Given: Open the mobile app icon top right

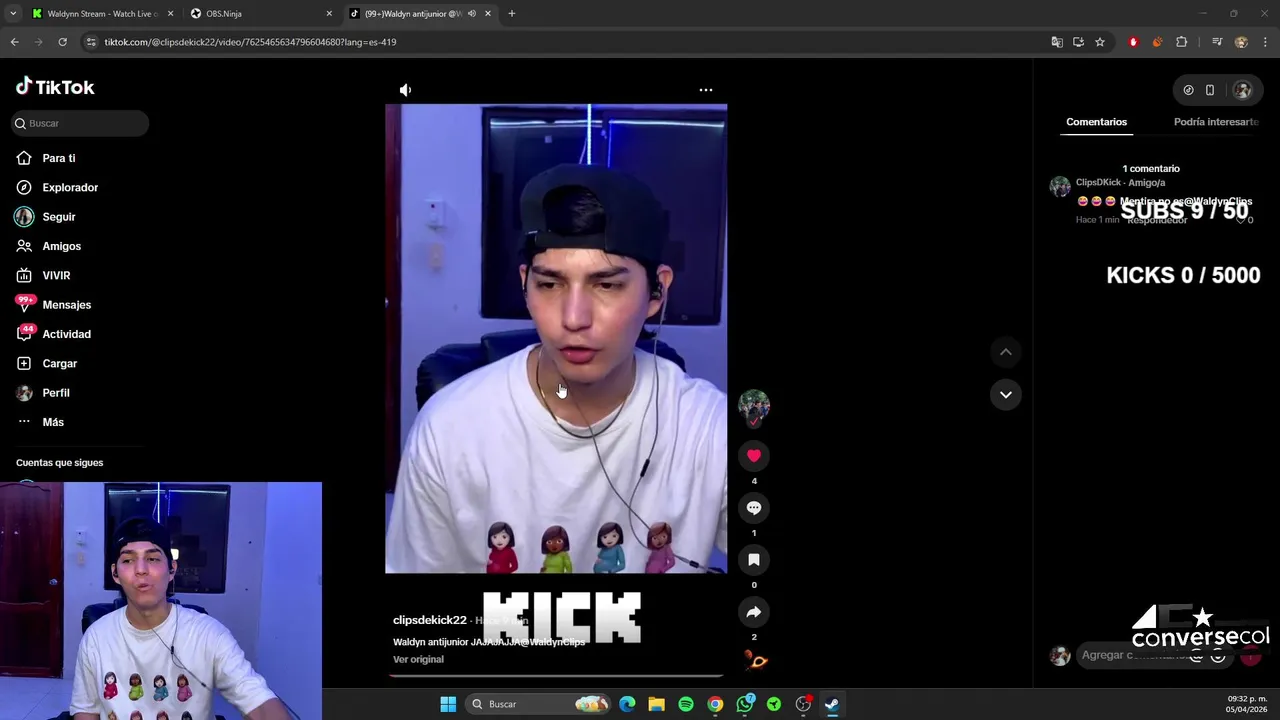Looking at the screenshot, I should click(x=1210, y=90).
